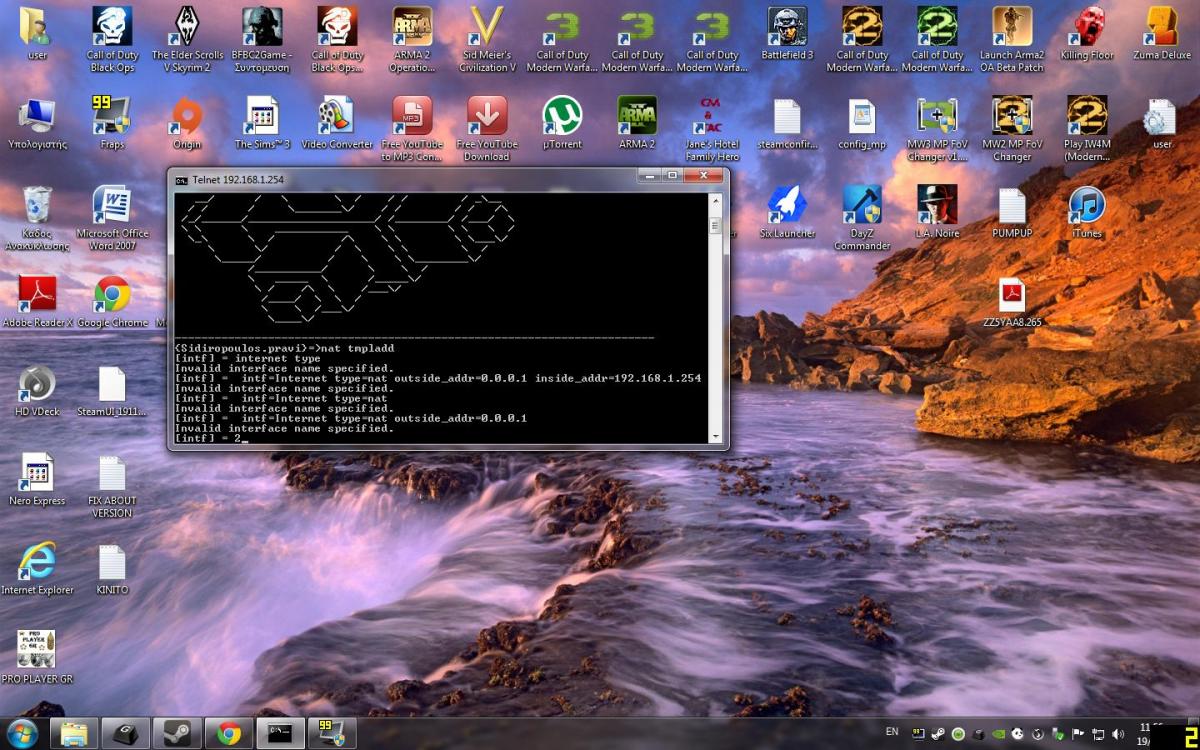Image resolution: width=1200 pixels, height=750 pixels.
Task: Select the PUMPUP file icon
Action: coord(1012,211)
